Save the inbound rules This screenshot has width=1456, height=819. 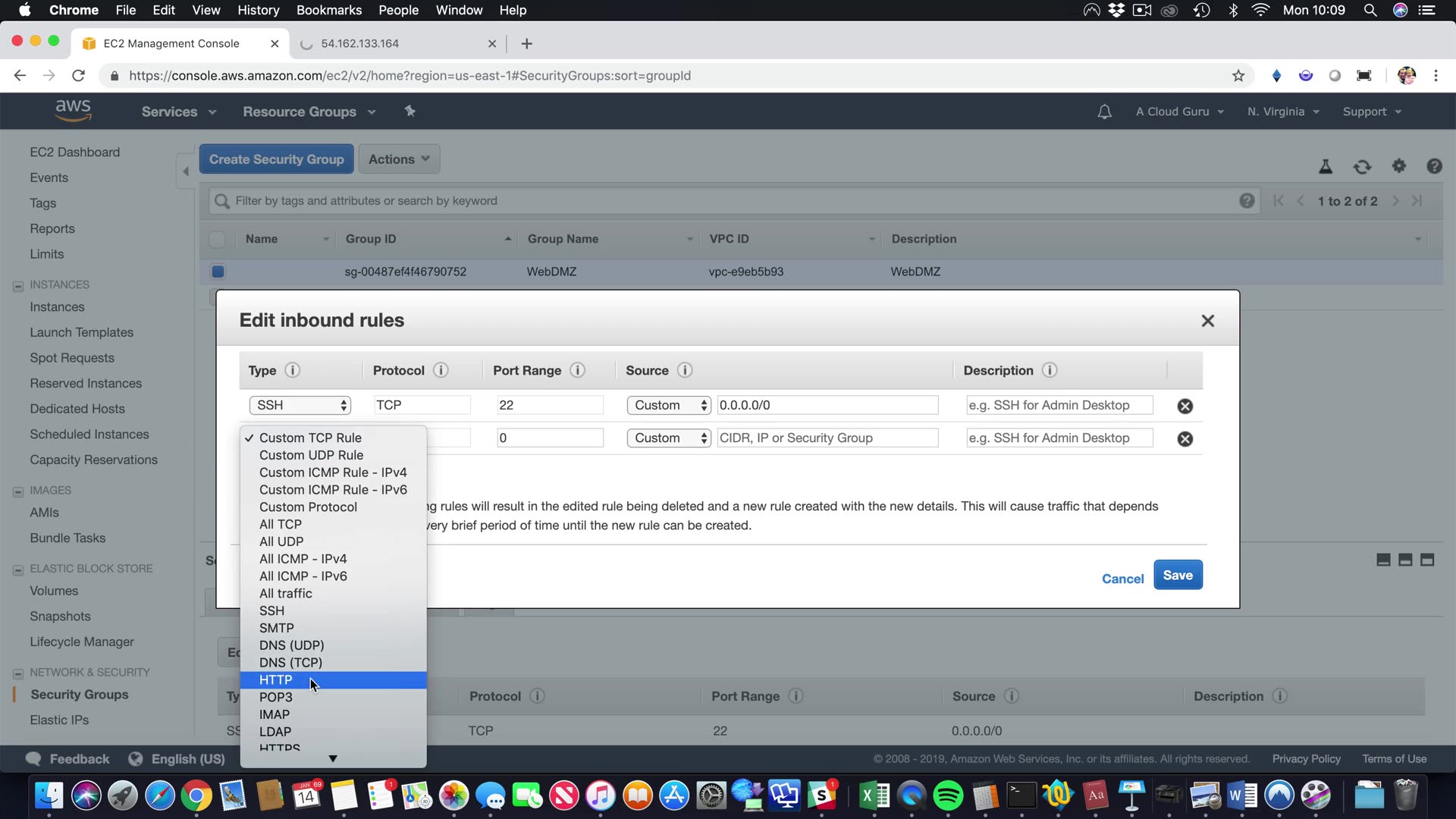pos(1177,575)
